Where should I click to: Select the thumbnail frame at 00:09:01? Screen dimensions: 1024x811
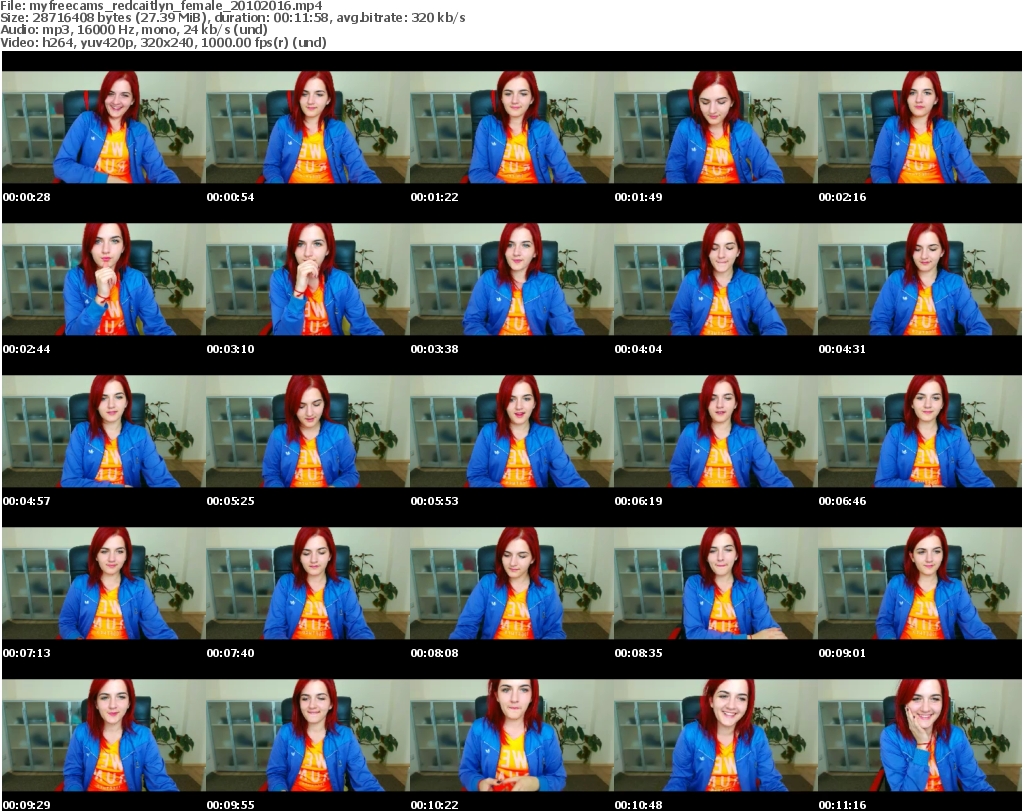[x=920, y=583]
